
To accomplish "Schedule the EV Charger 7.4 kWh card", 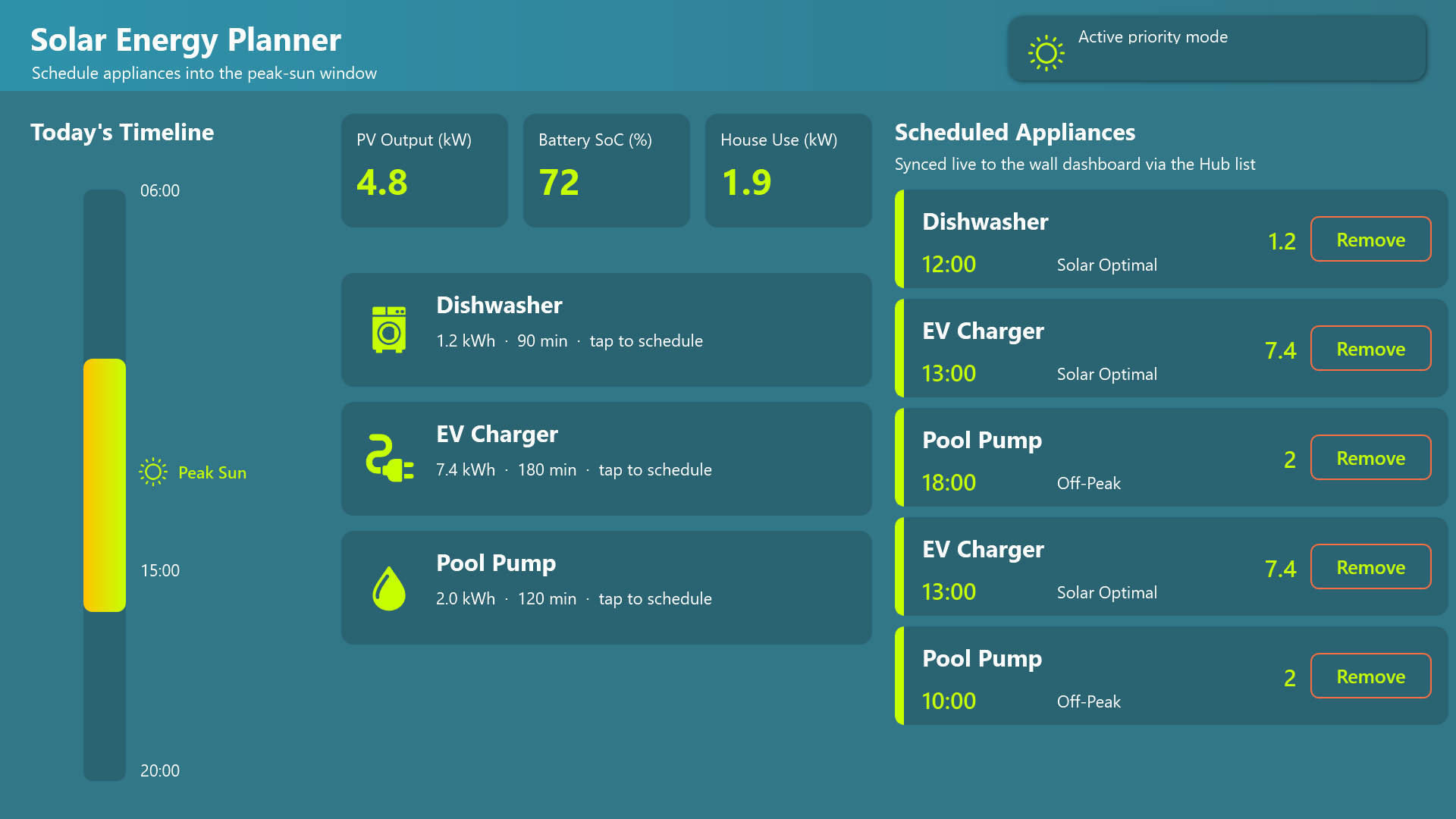I will 607,459.
